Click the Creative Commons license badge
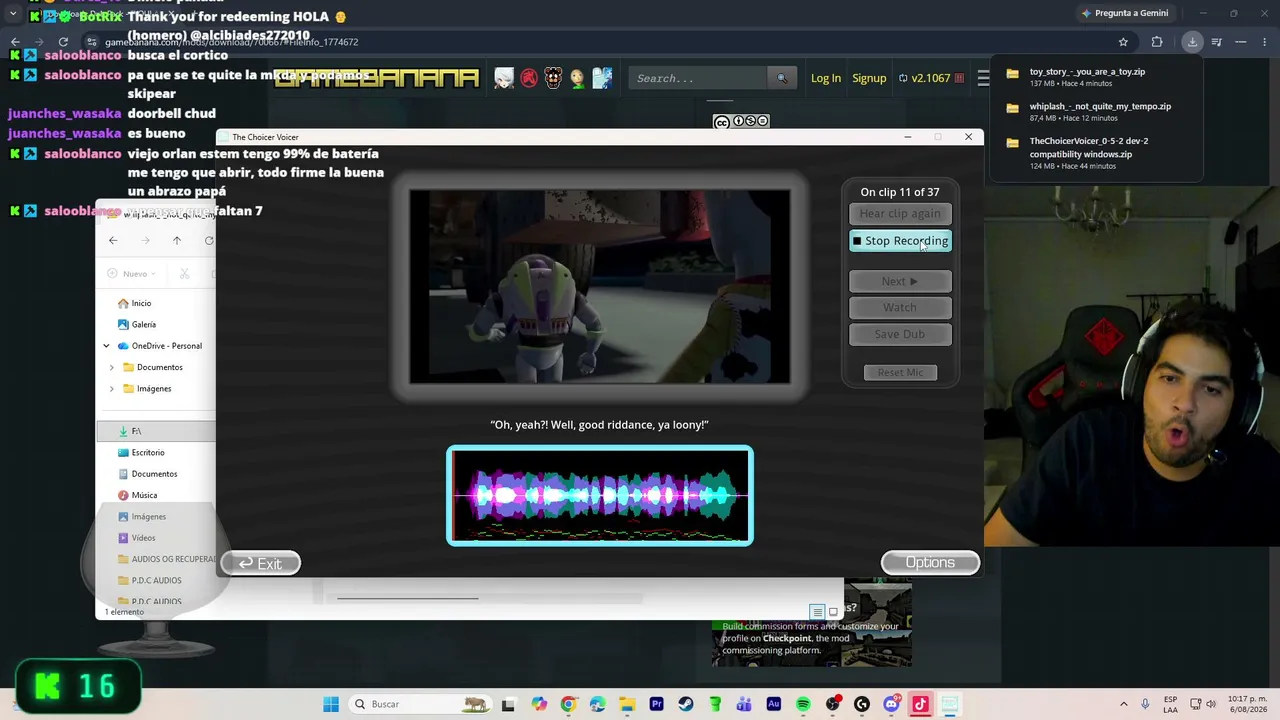The width and height of the screenshot is (1280, 720). coord(741,121)
